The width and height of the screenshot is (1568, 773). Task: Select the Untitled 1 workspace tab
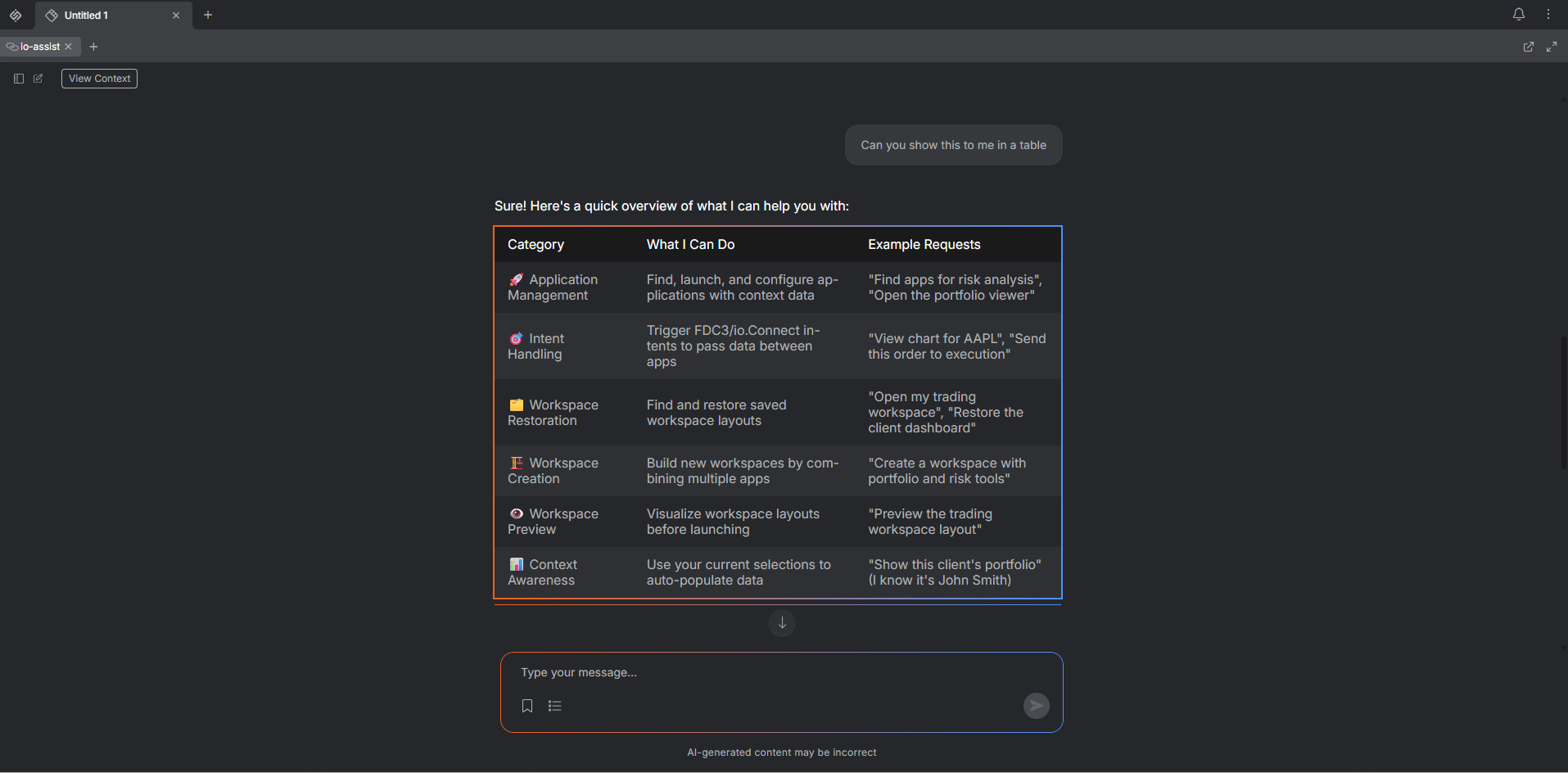click(x=113, y=15)
